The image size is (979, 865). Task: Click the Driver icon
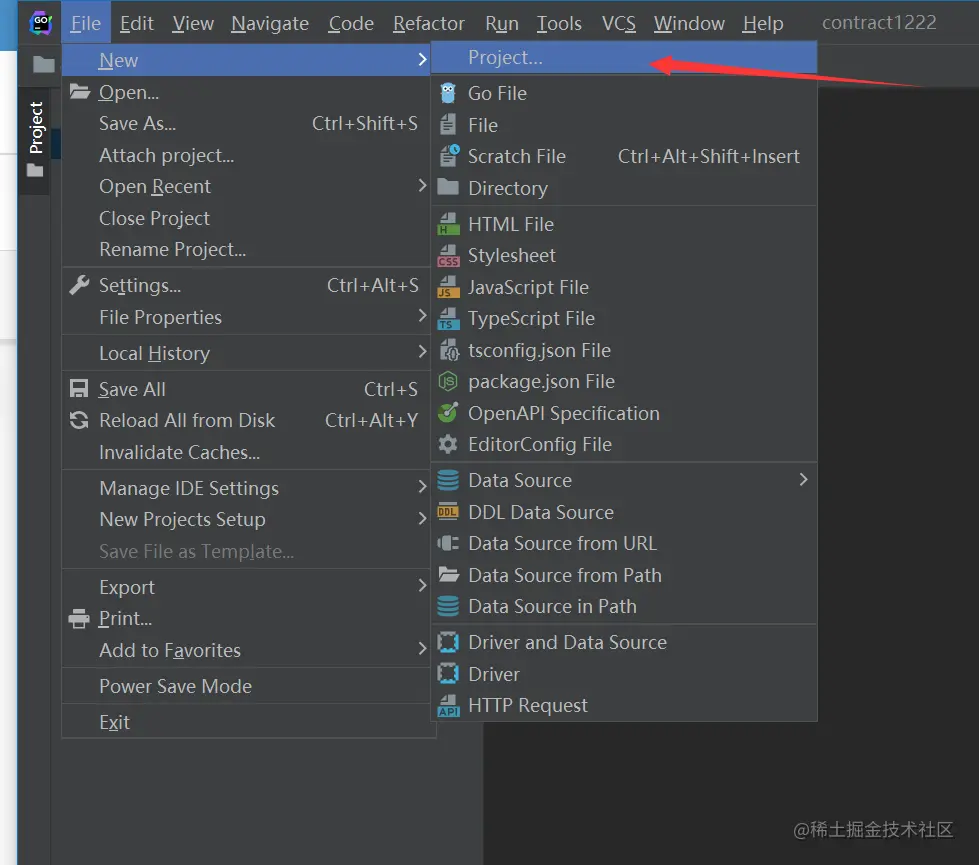point(448,673)
